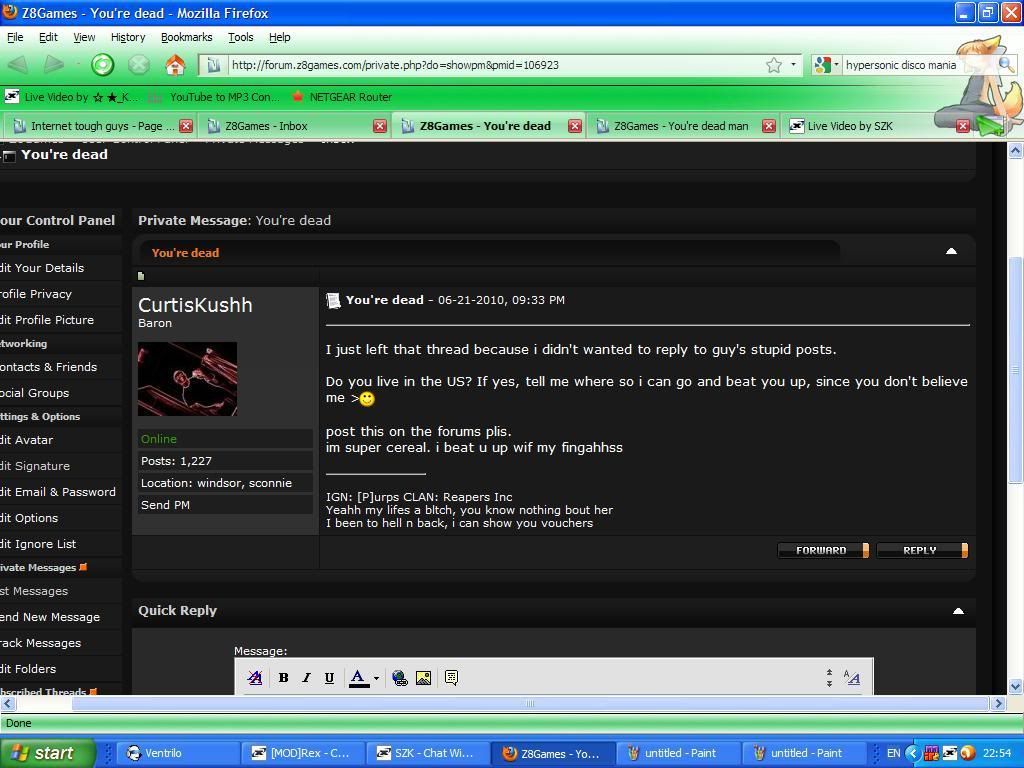Toggle underline formatting in Quick Reply
1024x768 pixels.
pos(329,678)
